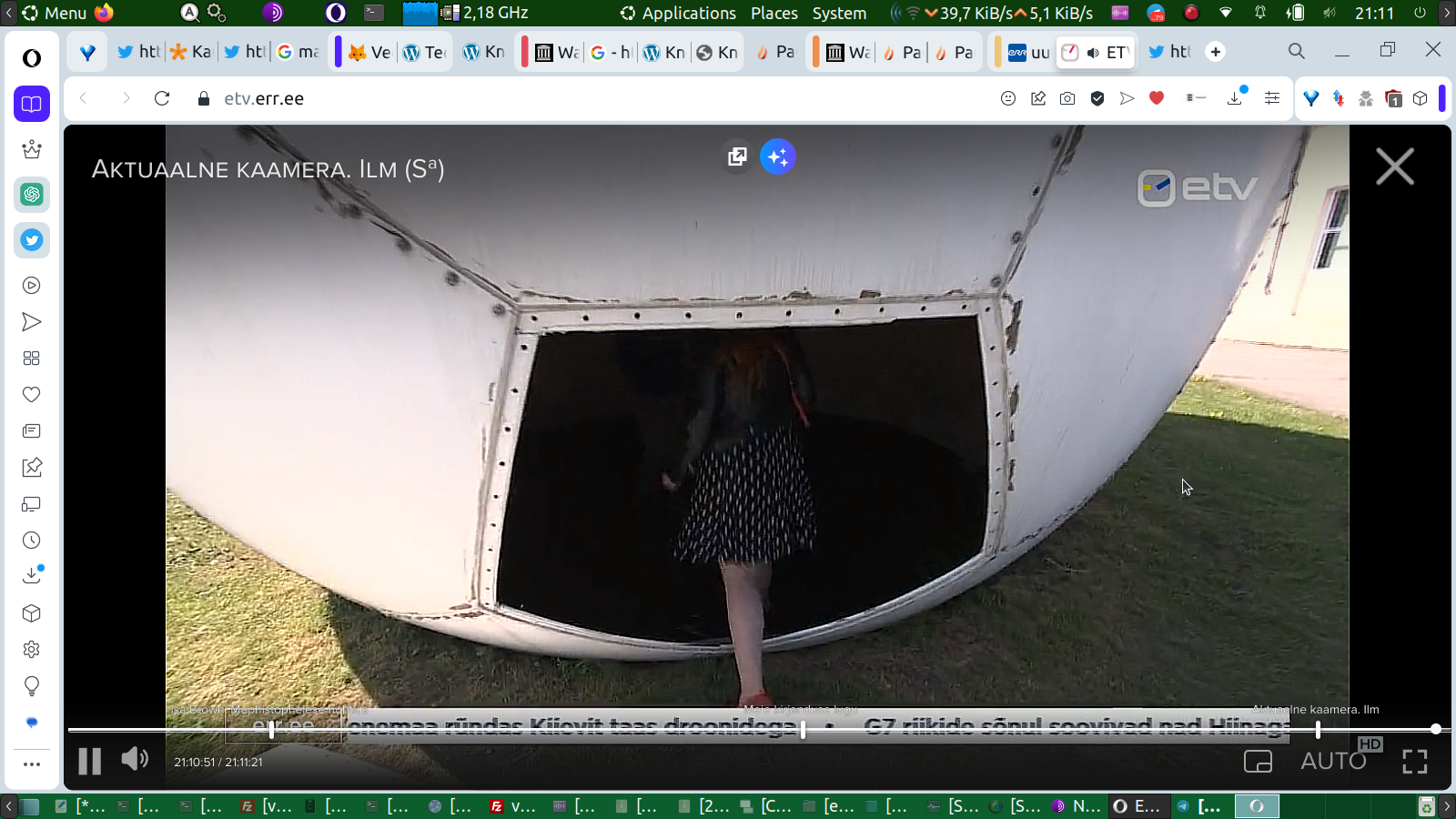The height and width of the screenshot is (819, 1456).
Task: Add page to bookmarks with heart icon
Action: [1157, 98]
